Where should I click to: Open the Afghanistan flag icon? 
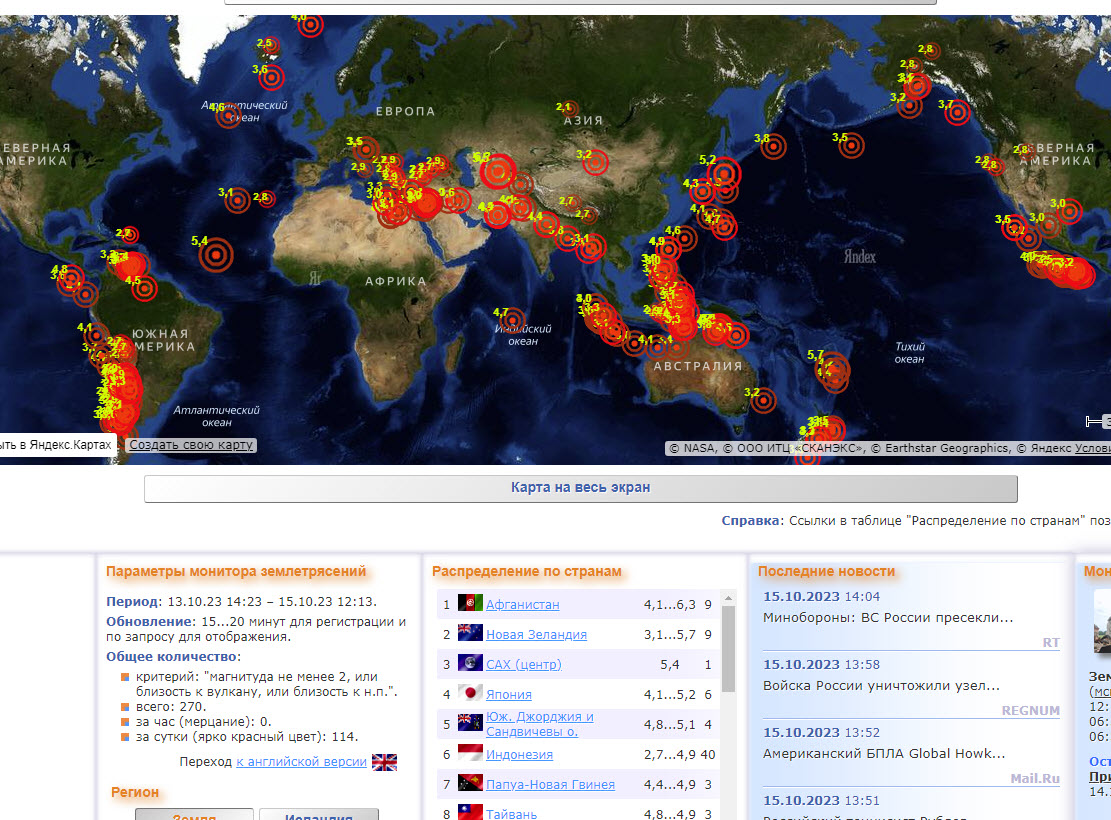pyautogui.click(x=470, y=604)
